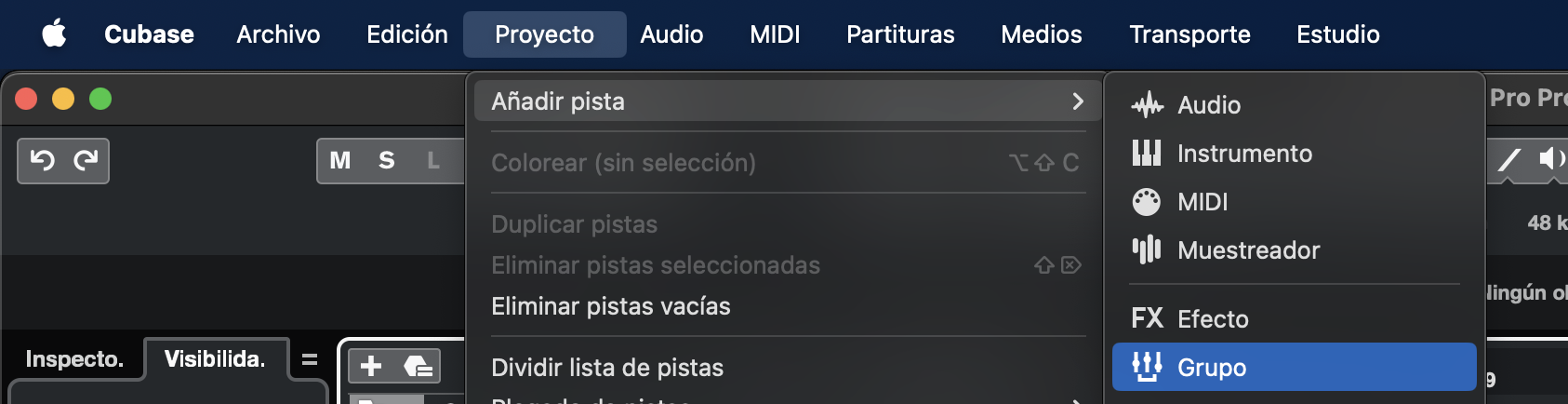This screenshot has height=404, width=1568.
Task: Add a Muestreador sampler track
Action: coord(1247,250)
